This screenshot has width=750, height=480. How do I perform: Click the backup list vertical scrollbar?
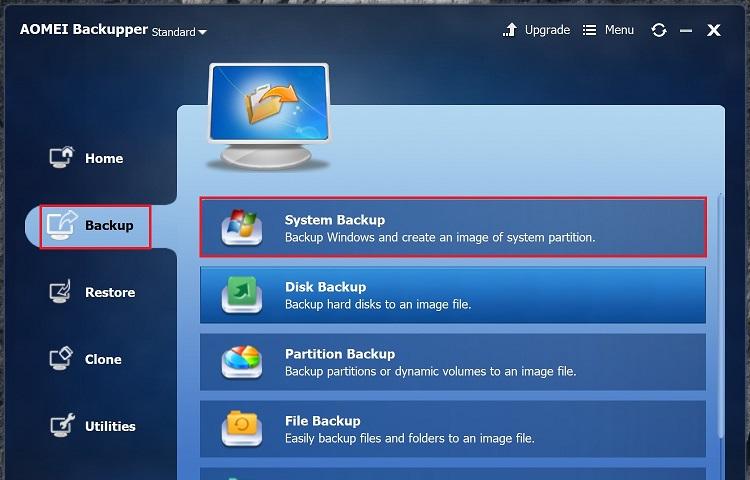720,316
